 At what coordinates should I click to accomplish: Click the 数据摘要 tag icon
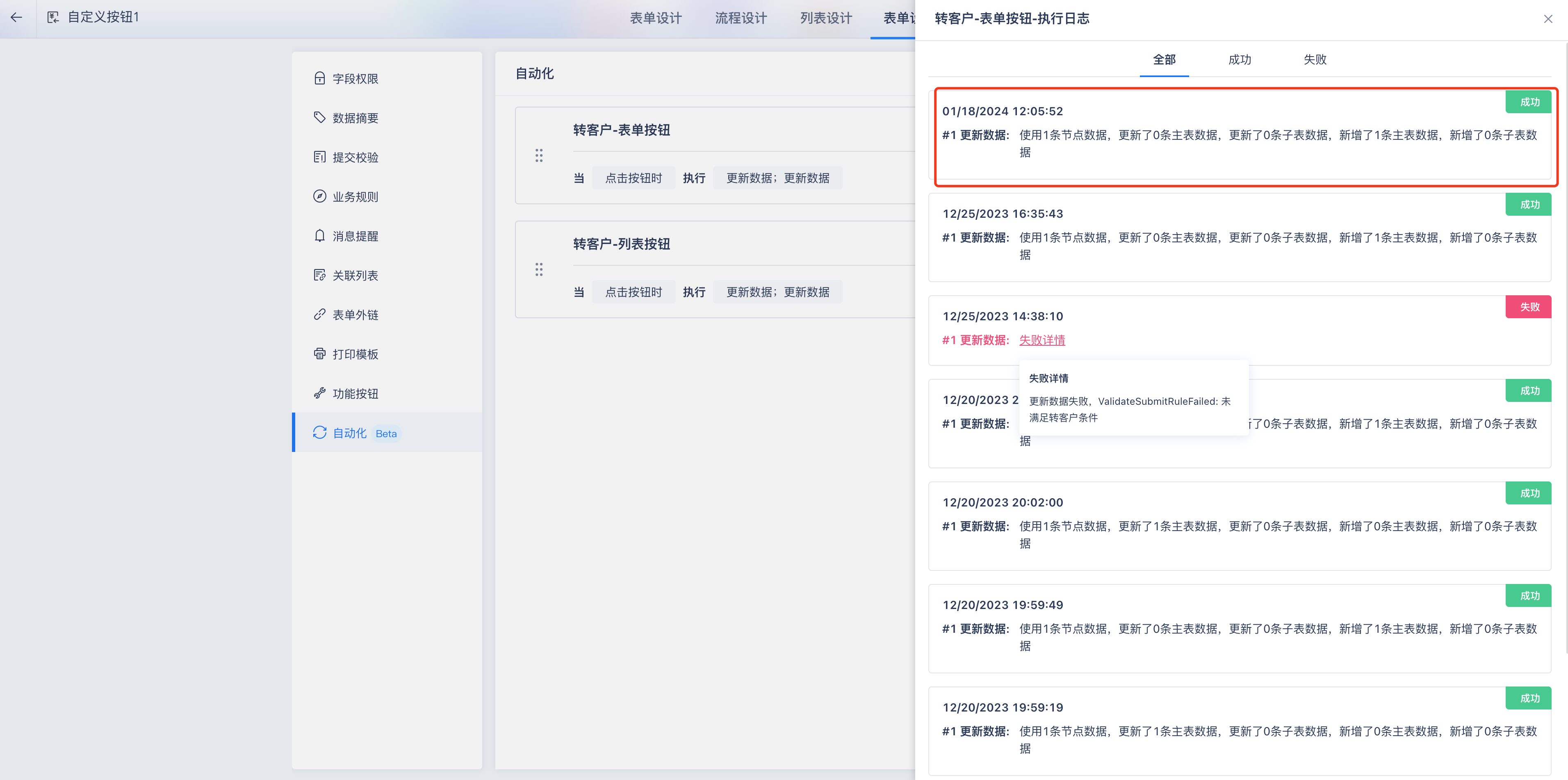click(319, 118)
